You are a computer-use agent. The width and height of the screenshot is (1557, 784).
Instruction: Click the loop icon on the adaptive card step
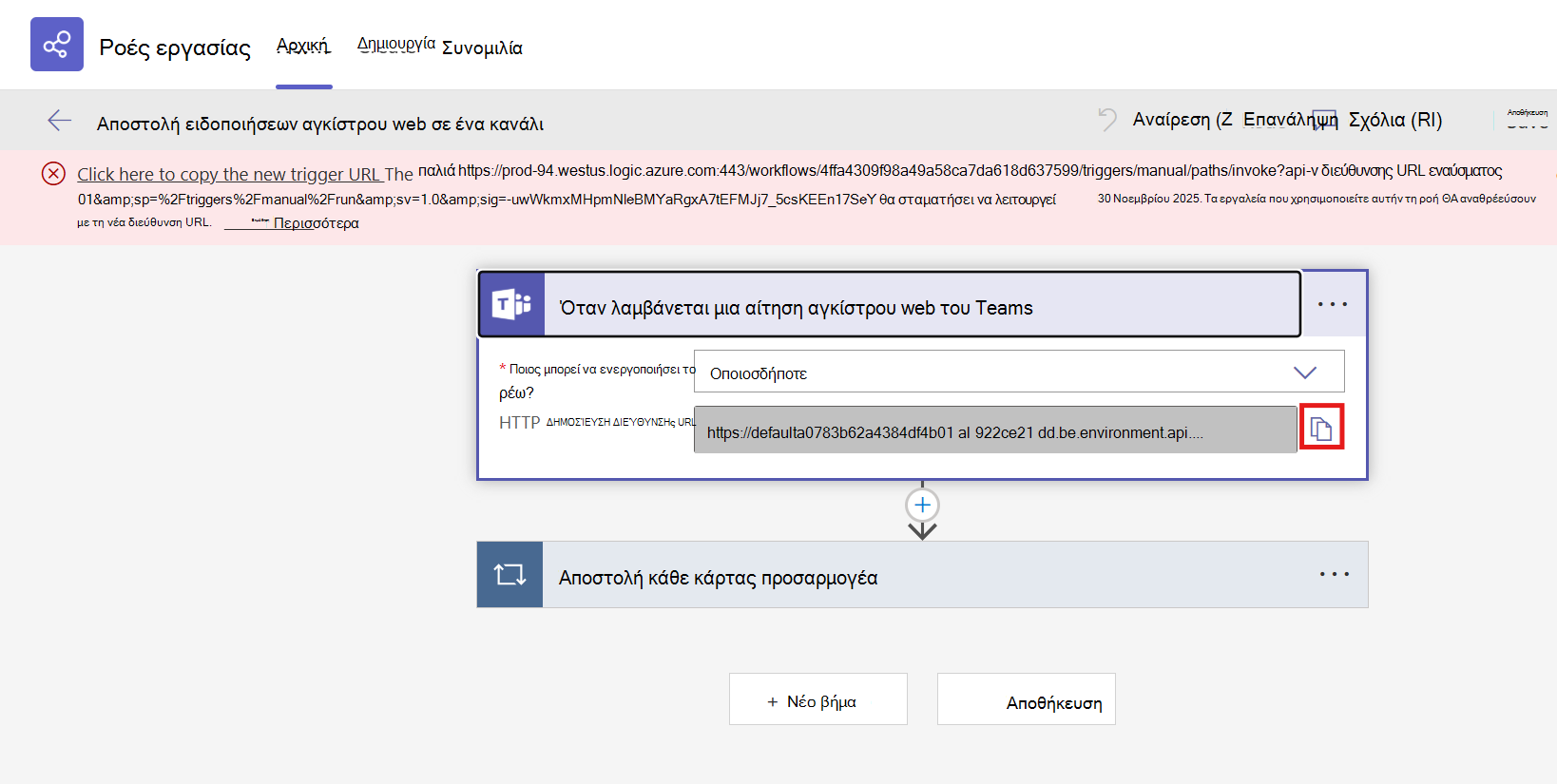(x=509, y=574)
